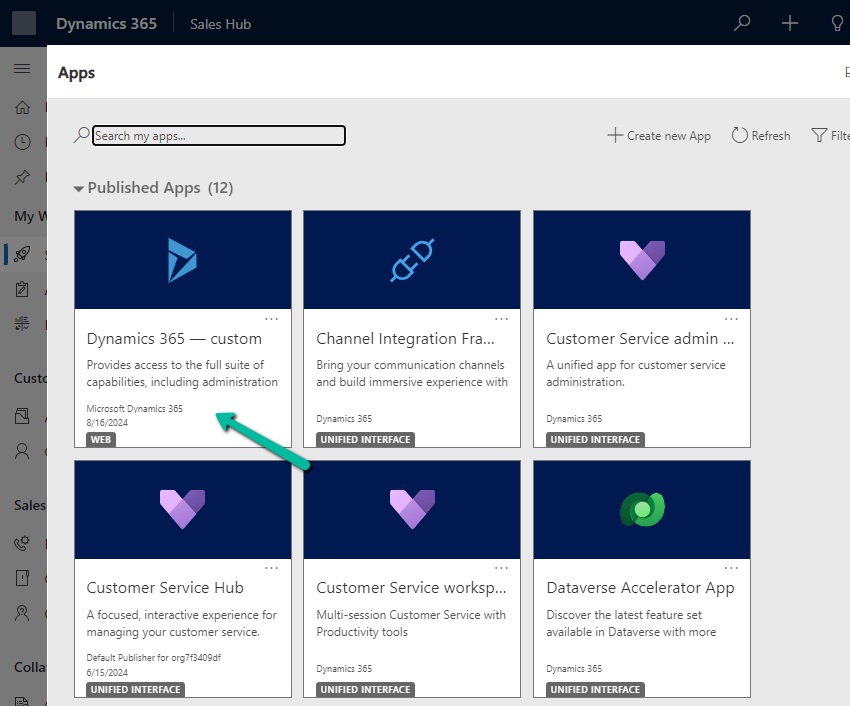Screen dimensions: 850x706
Task: Open Pinned pushpin icon in sidebar
Action: (22, 177)
